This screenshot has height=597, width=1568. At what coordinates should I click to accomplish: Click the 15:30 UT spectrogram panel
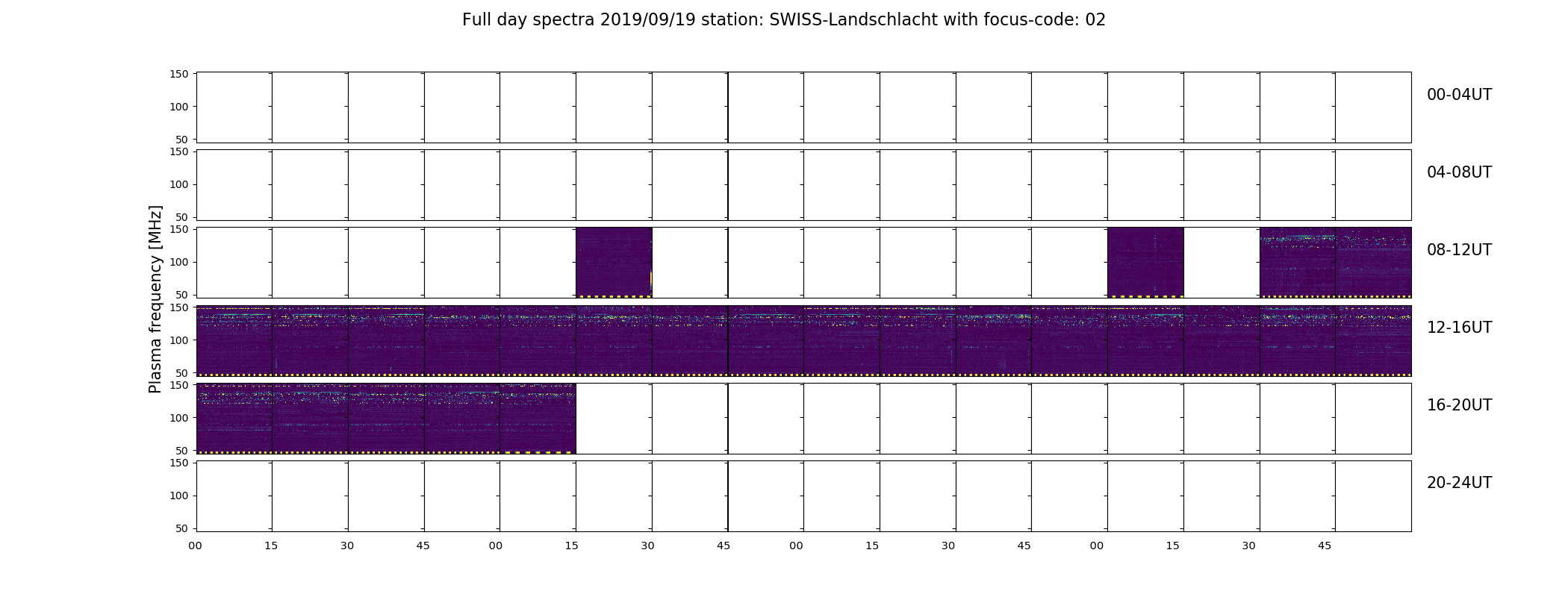click(1298, 340)
